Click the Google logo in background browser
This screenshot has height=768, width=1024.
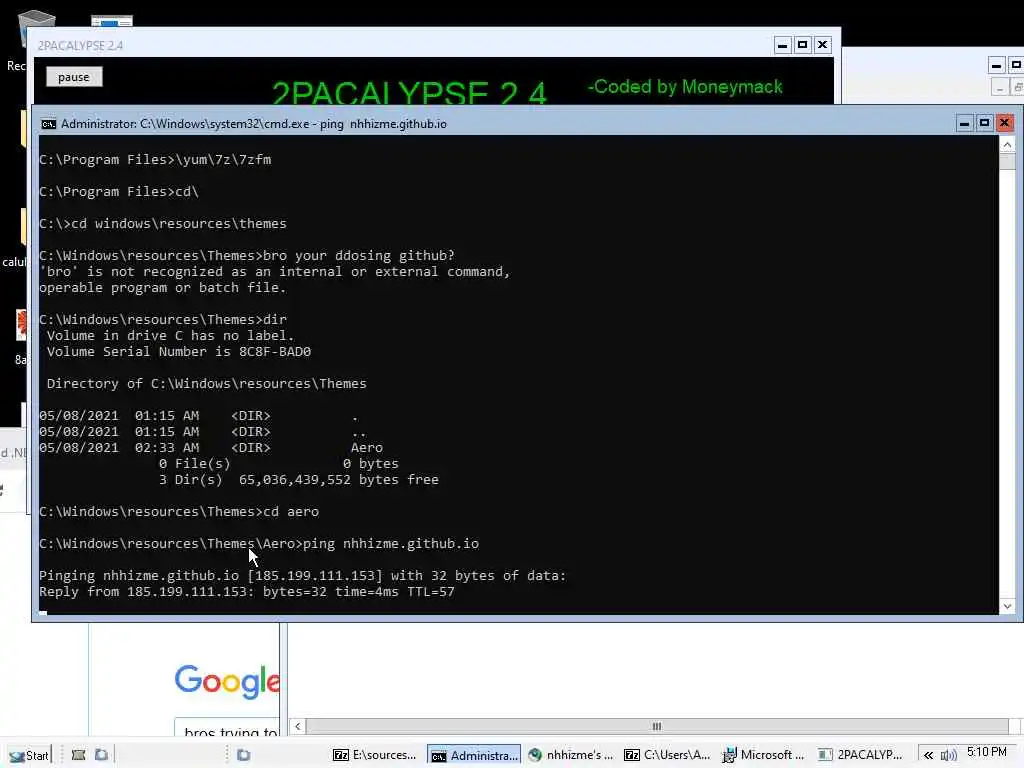coord(227,682)
